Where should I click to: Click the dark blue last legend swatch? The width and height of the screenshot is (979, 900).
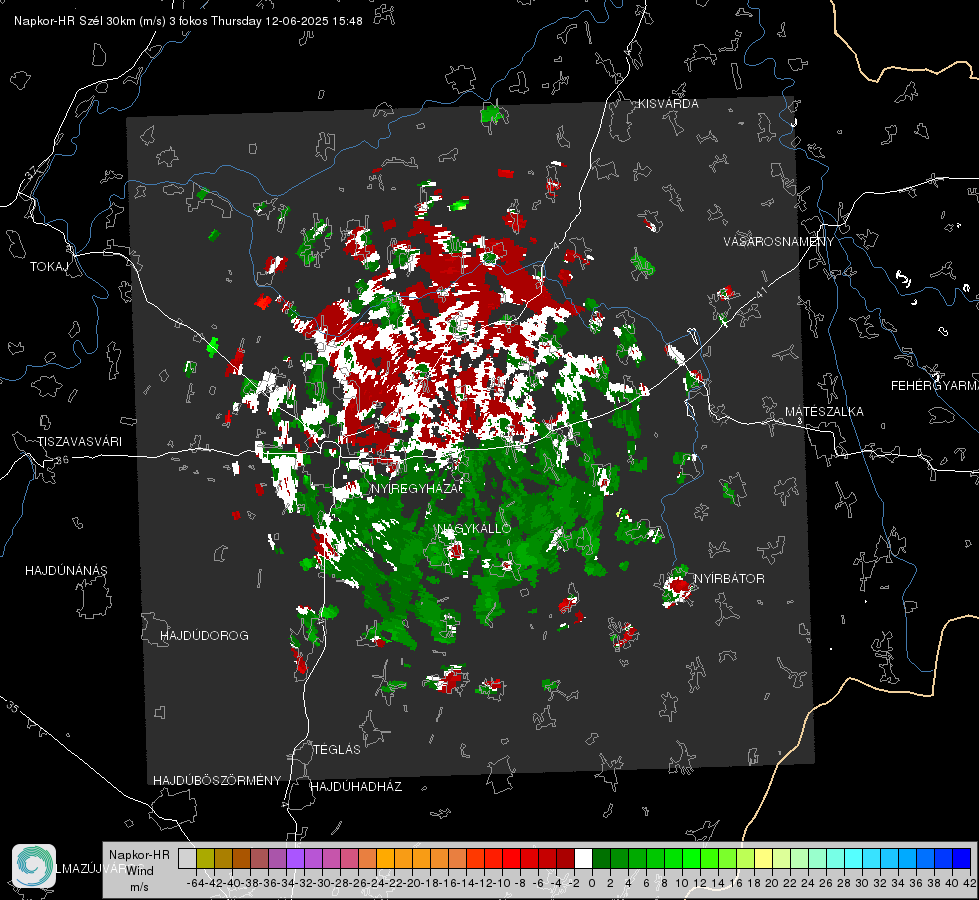click(962, 858)
